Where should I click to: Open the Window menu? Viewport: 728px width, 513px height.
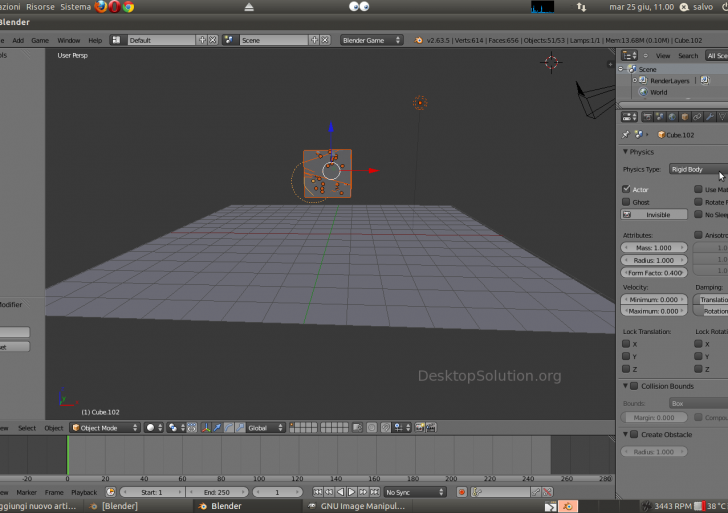[69, 40]
